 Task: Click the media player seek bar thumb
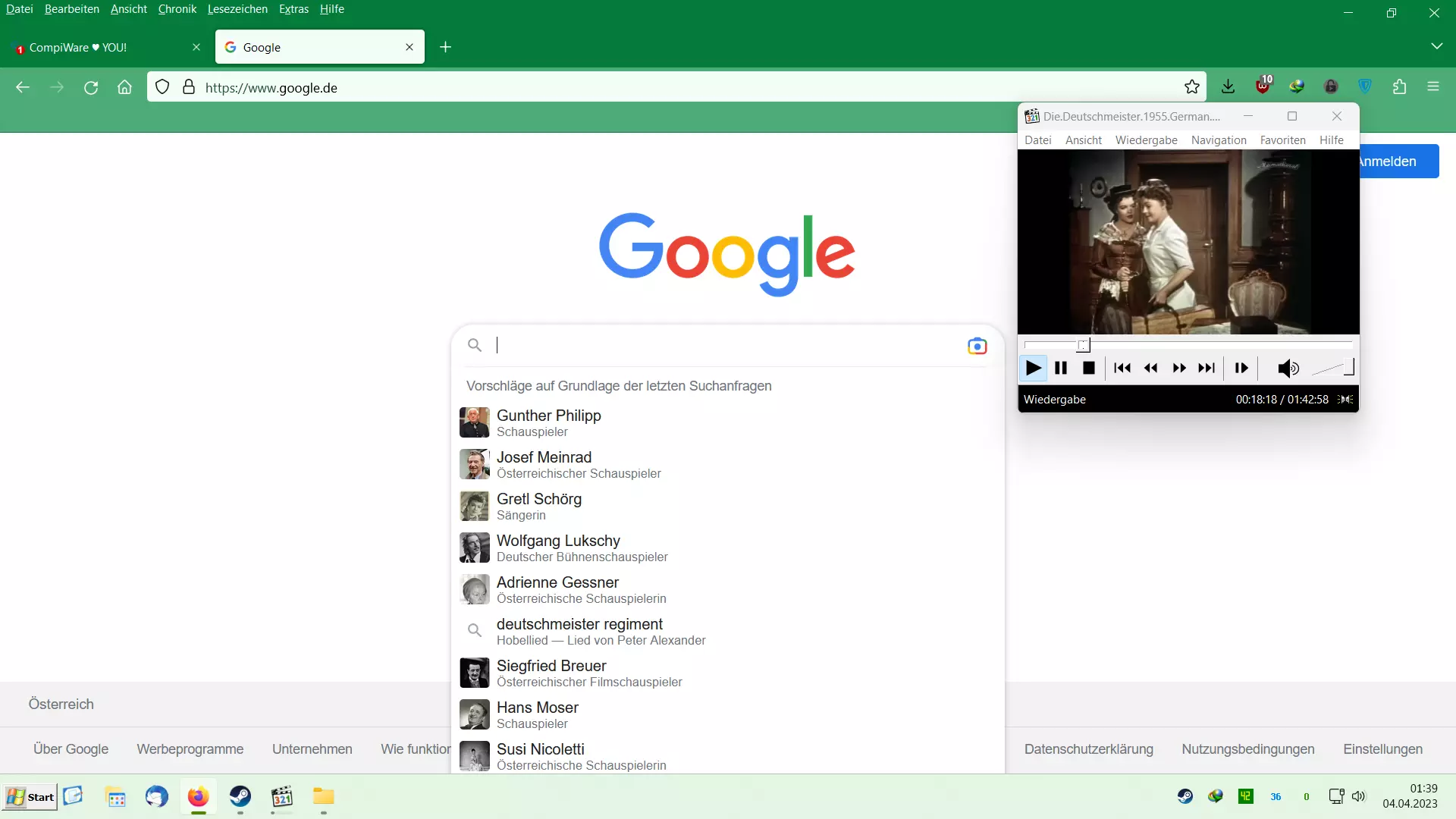[x=1084, y=346]
